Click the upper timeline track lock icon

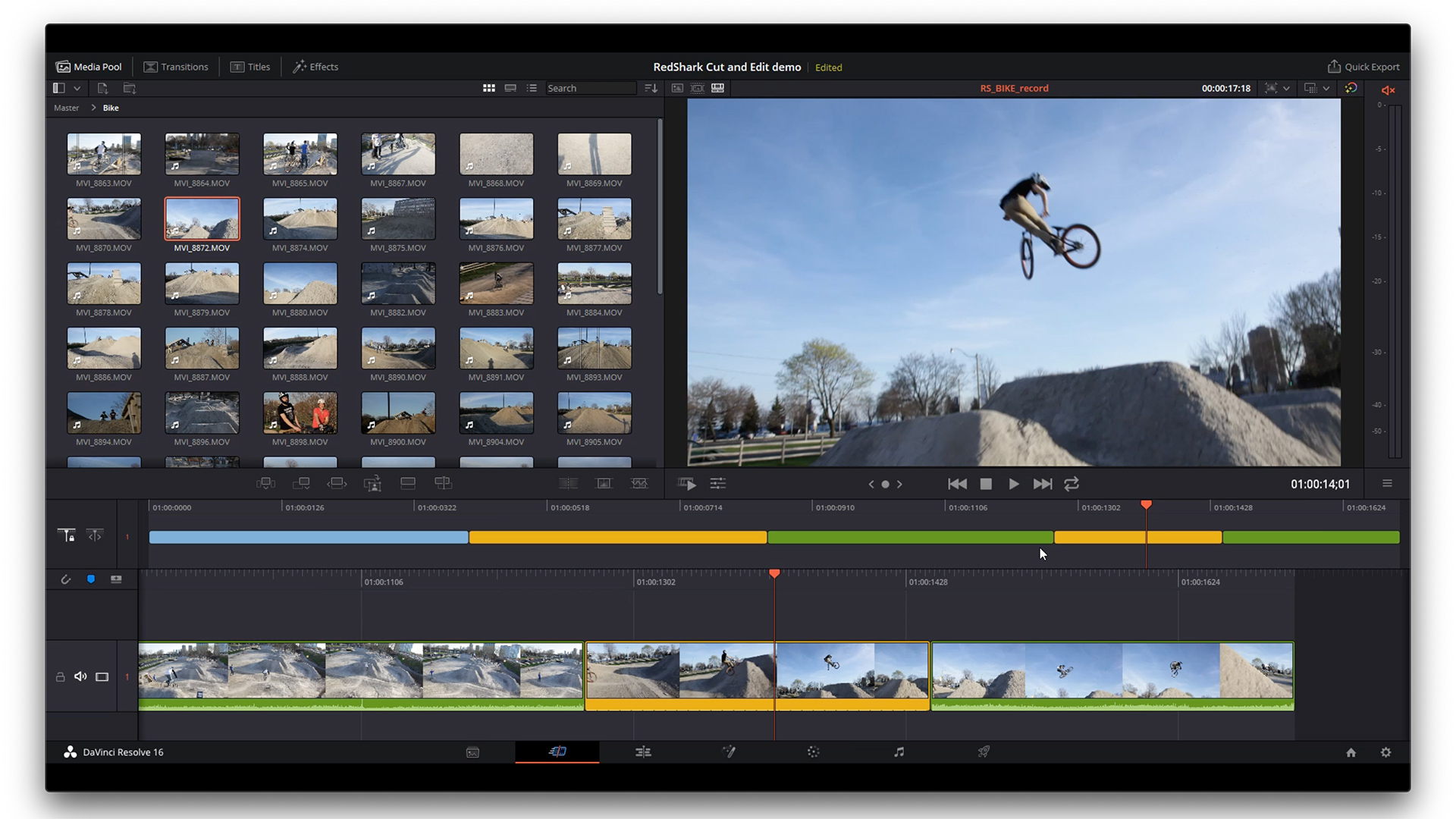coord(66,535)
